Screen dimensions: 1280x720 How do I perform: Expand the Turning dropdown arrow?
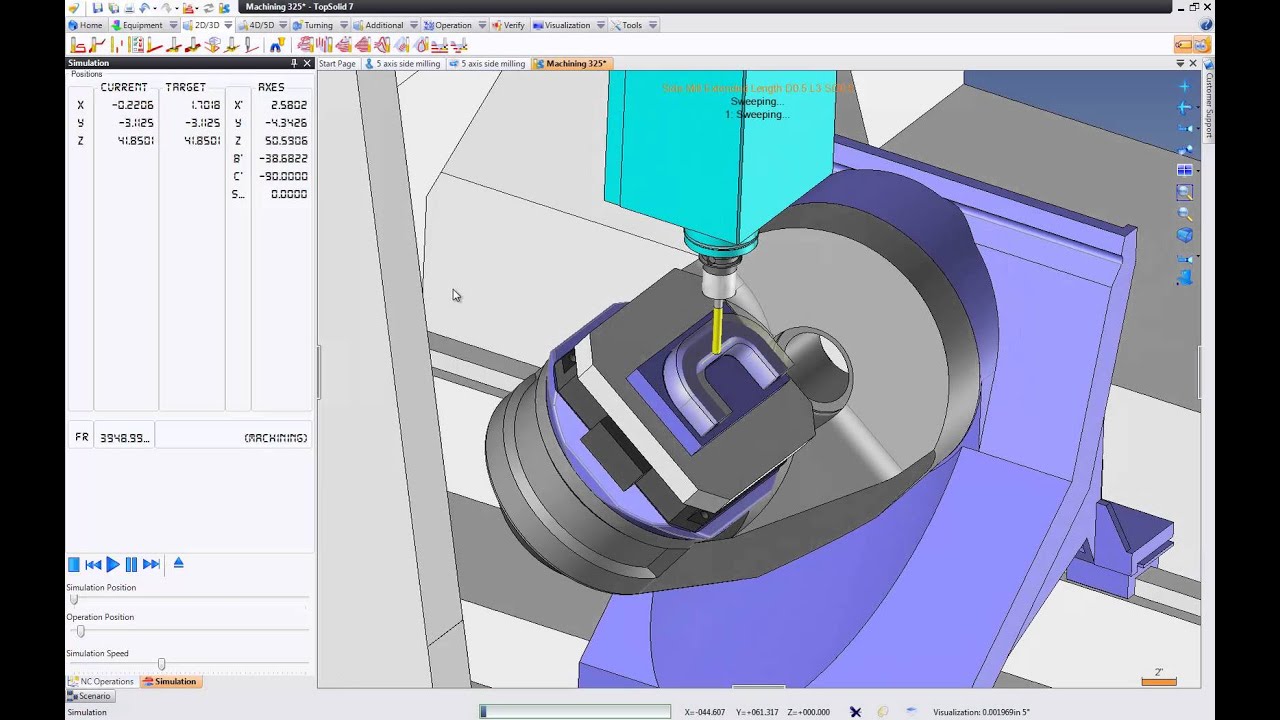(x=343, y=25)
